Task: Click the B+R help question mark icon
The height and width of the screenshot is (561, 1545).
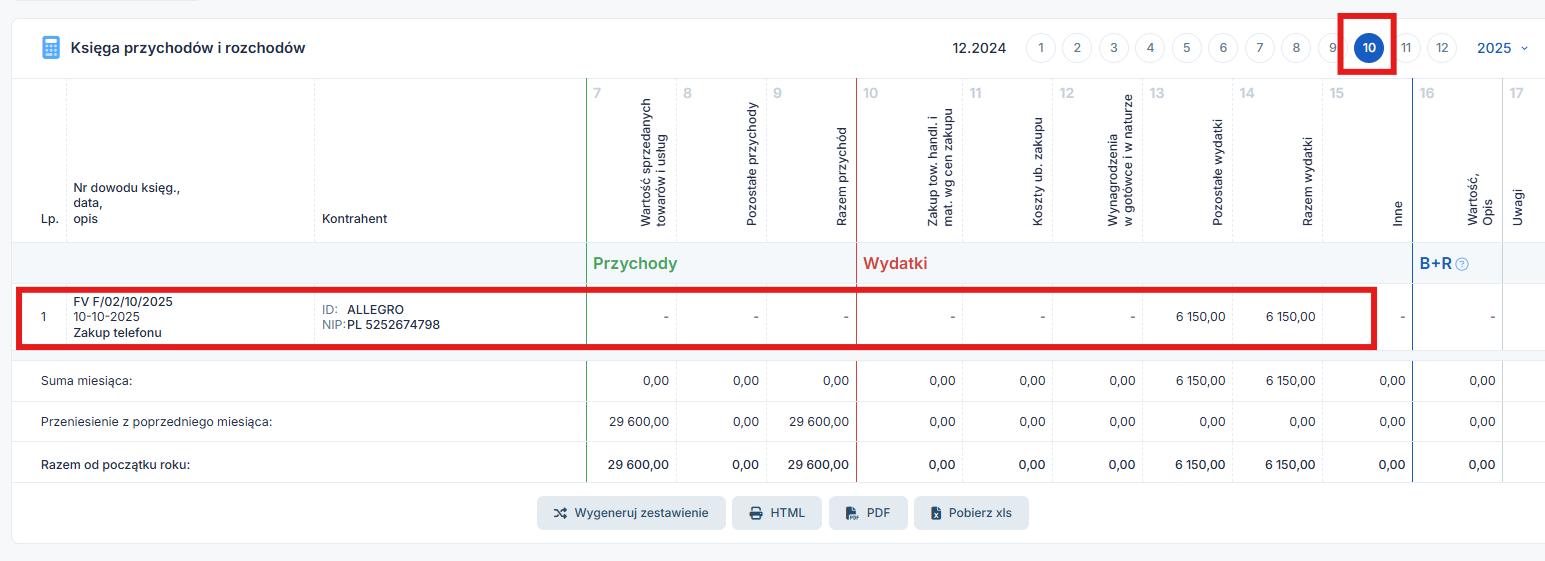Action: 1462,264
